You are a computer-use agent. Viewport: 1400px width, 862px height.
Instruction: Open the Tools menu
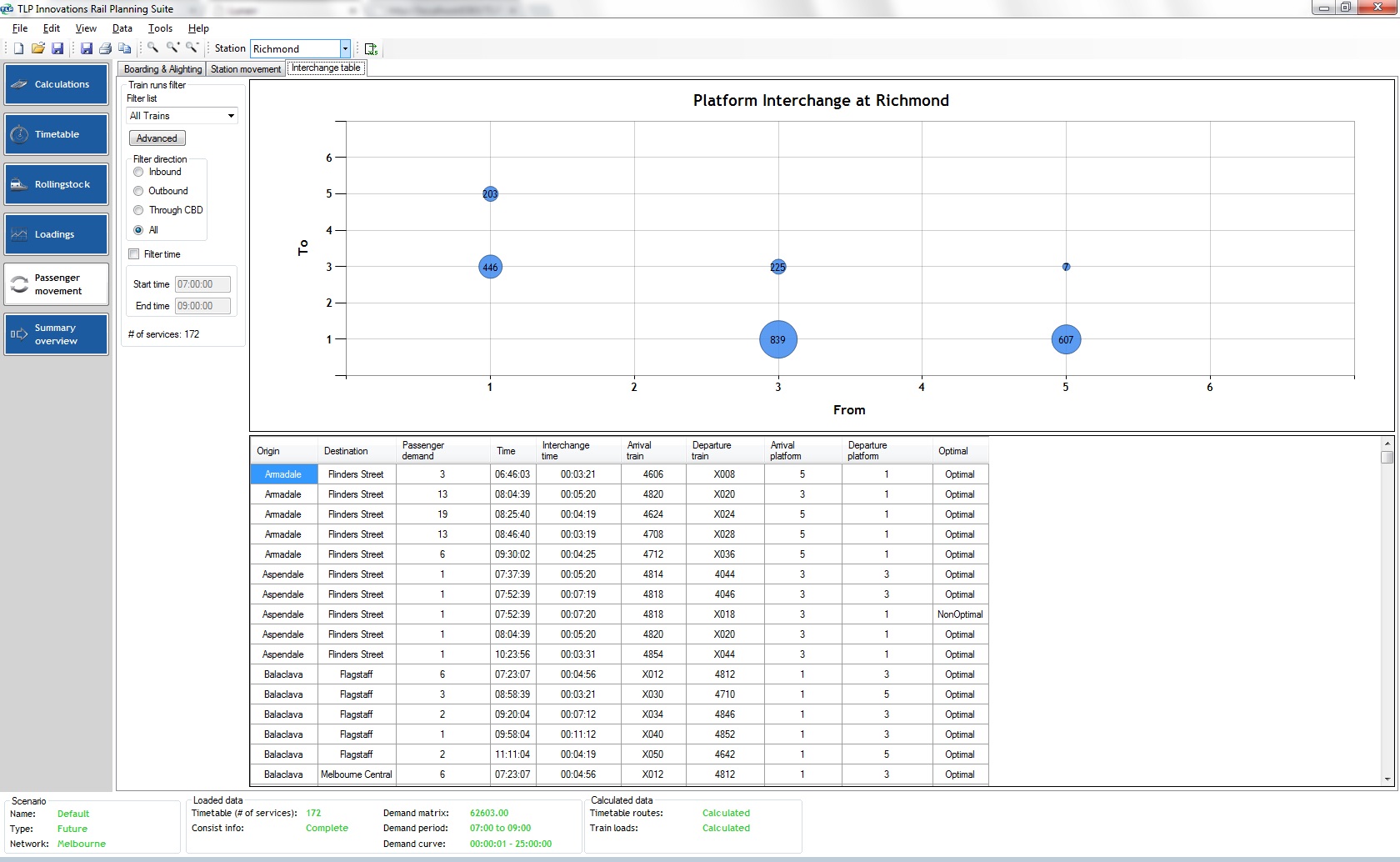pos(160,28)
